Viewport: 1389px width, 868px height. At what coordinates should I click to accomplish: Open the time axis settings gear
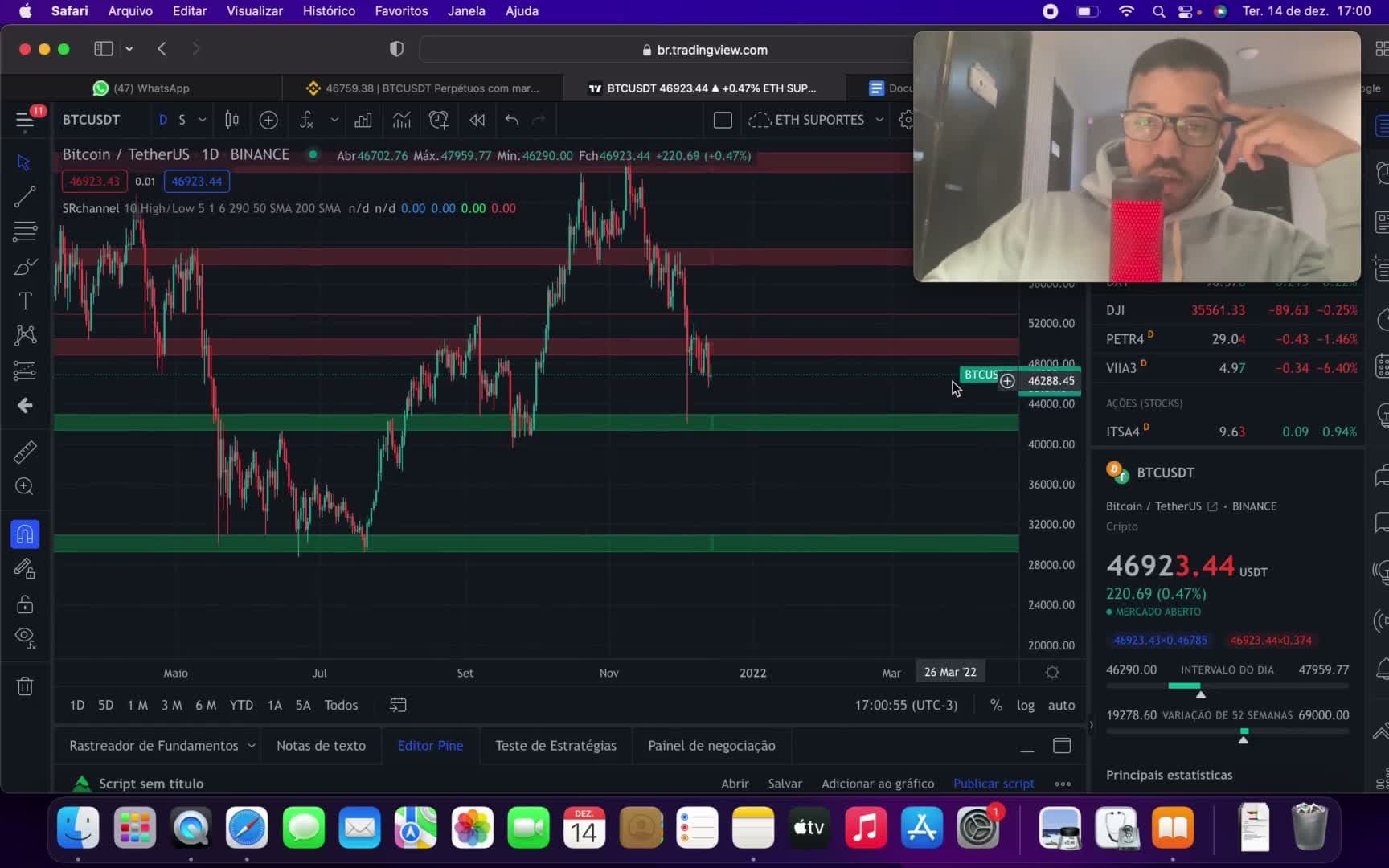(1052, 672)
